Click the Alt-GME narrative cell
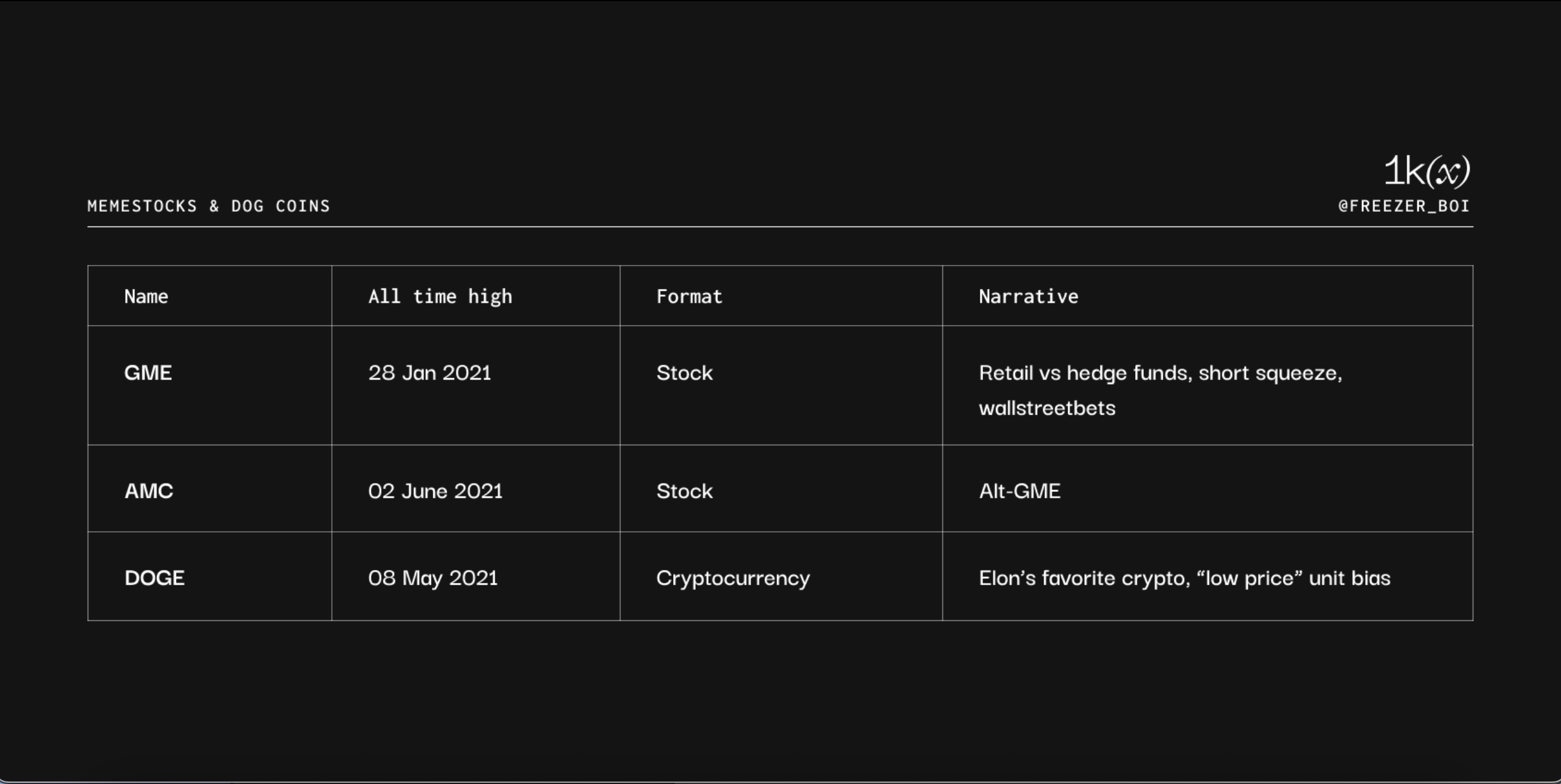1561x784 pixels. (x=1019, y=491)
